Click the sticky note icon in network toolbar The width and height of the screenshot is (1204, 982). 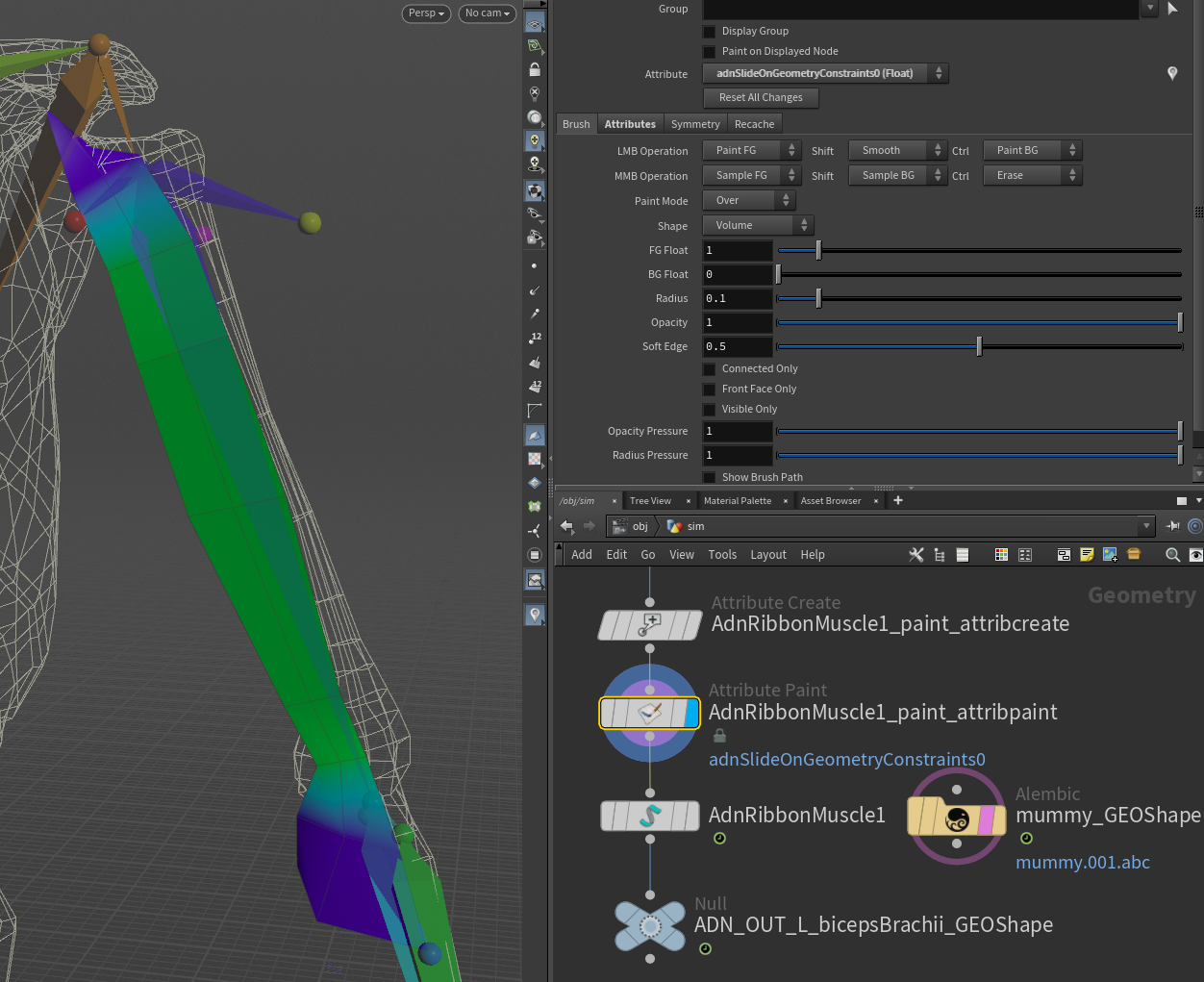pyautogui.click(x=1087, y=555)
